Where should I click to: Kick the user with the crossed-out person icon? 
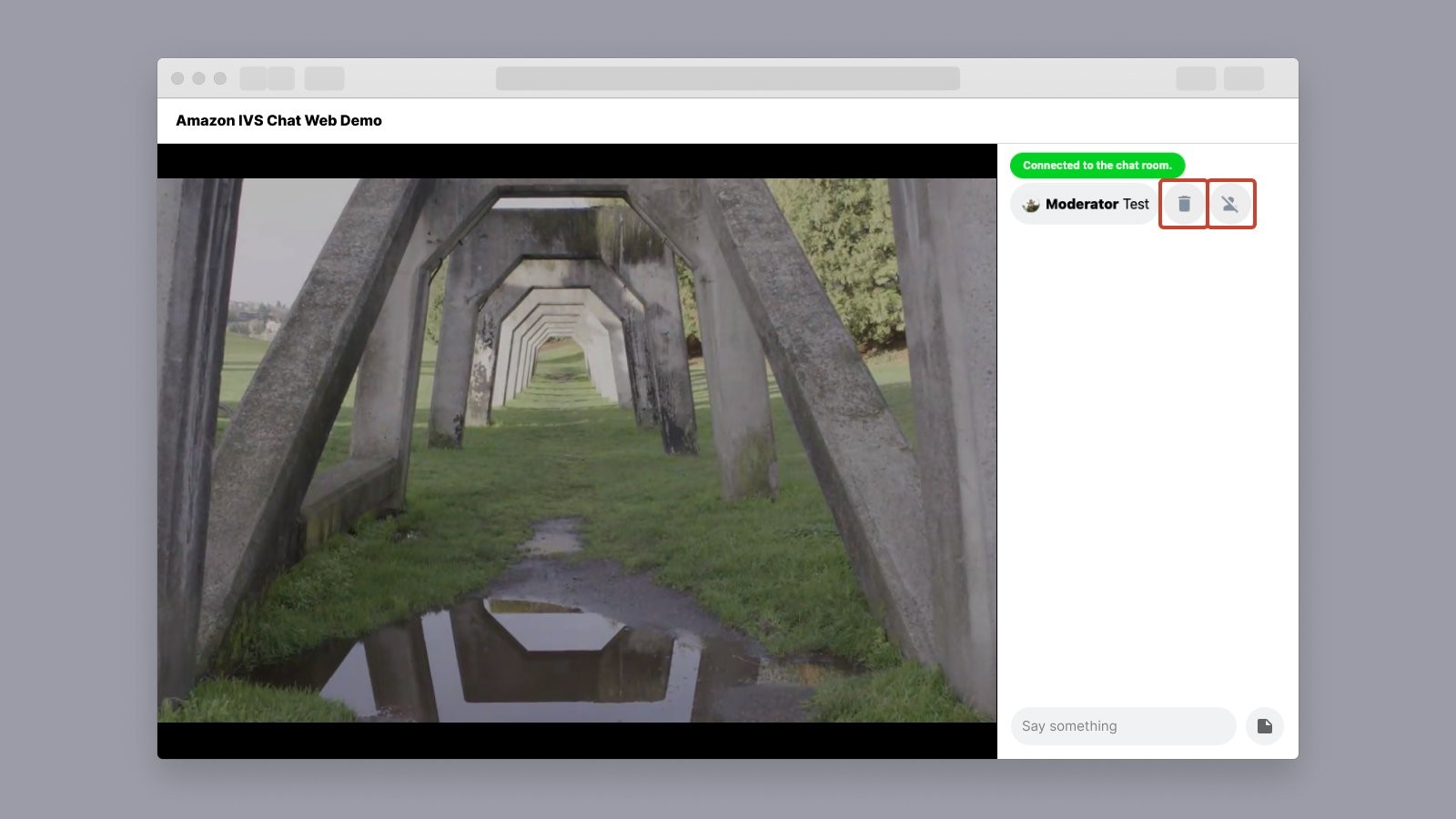(x=1229, y=204)
